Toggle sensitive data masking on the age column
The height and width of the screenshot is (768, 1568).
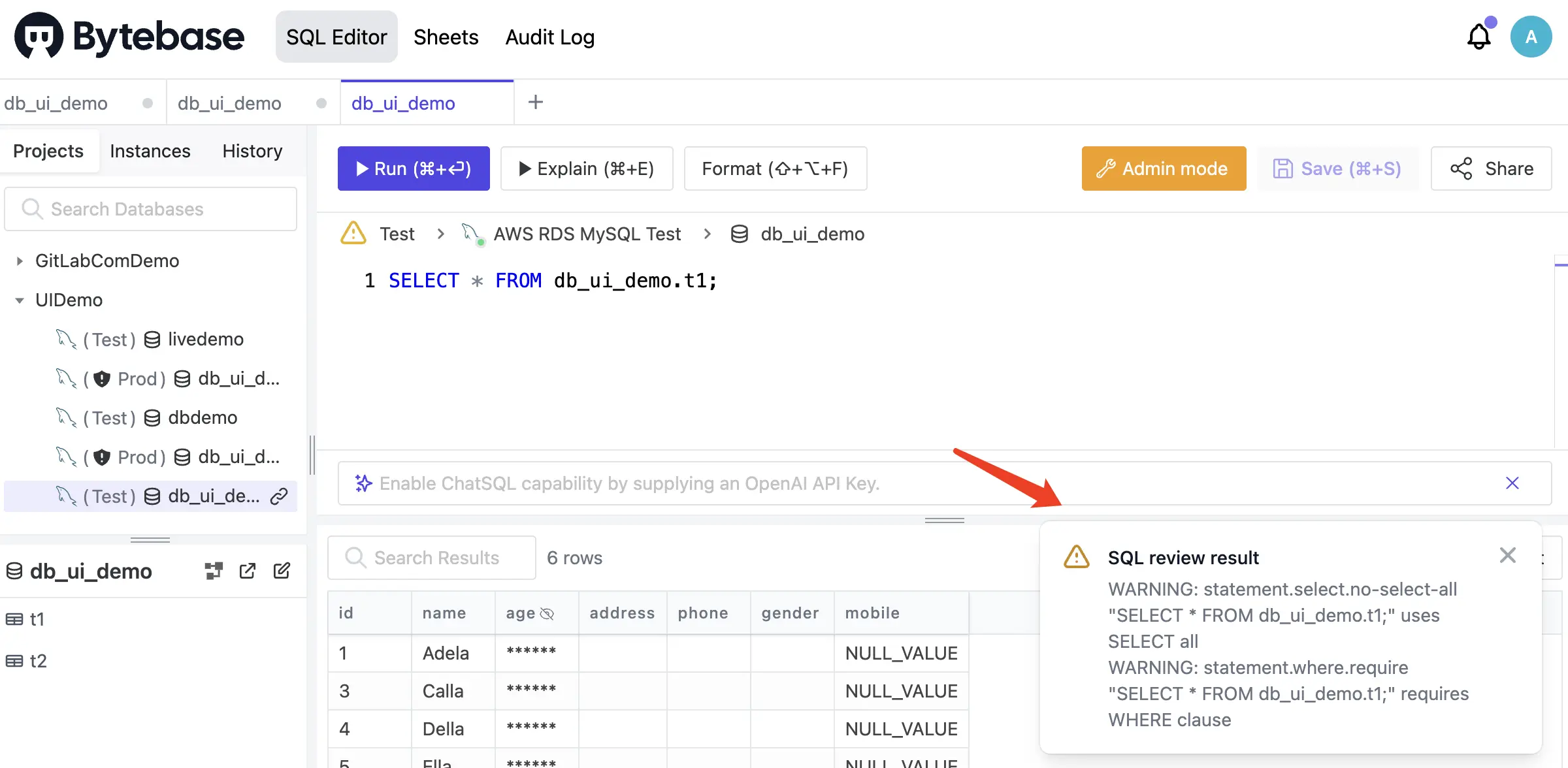click(x=547, y=613)
